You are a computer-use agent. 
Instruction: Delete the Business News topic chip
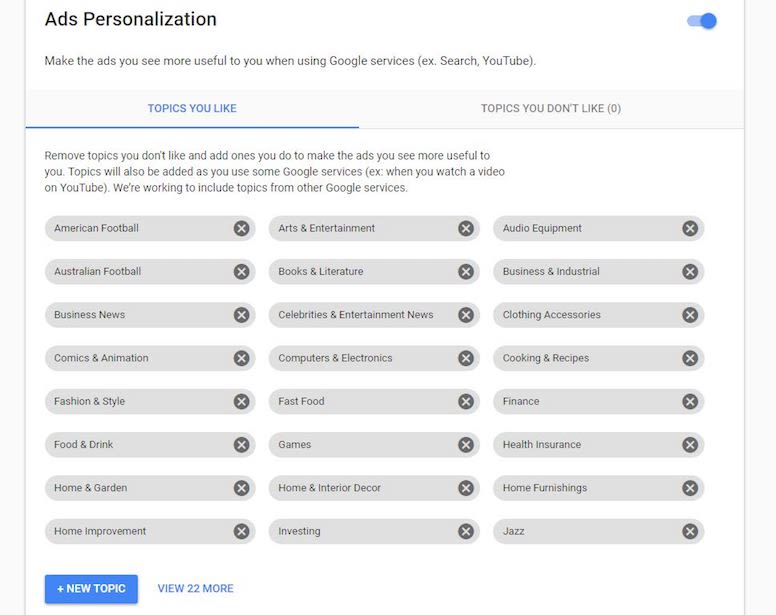241,315
